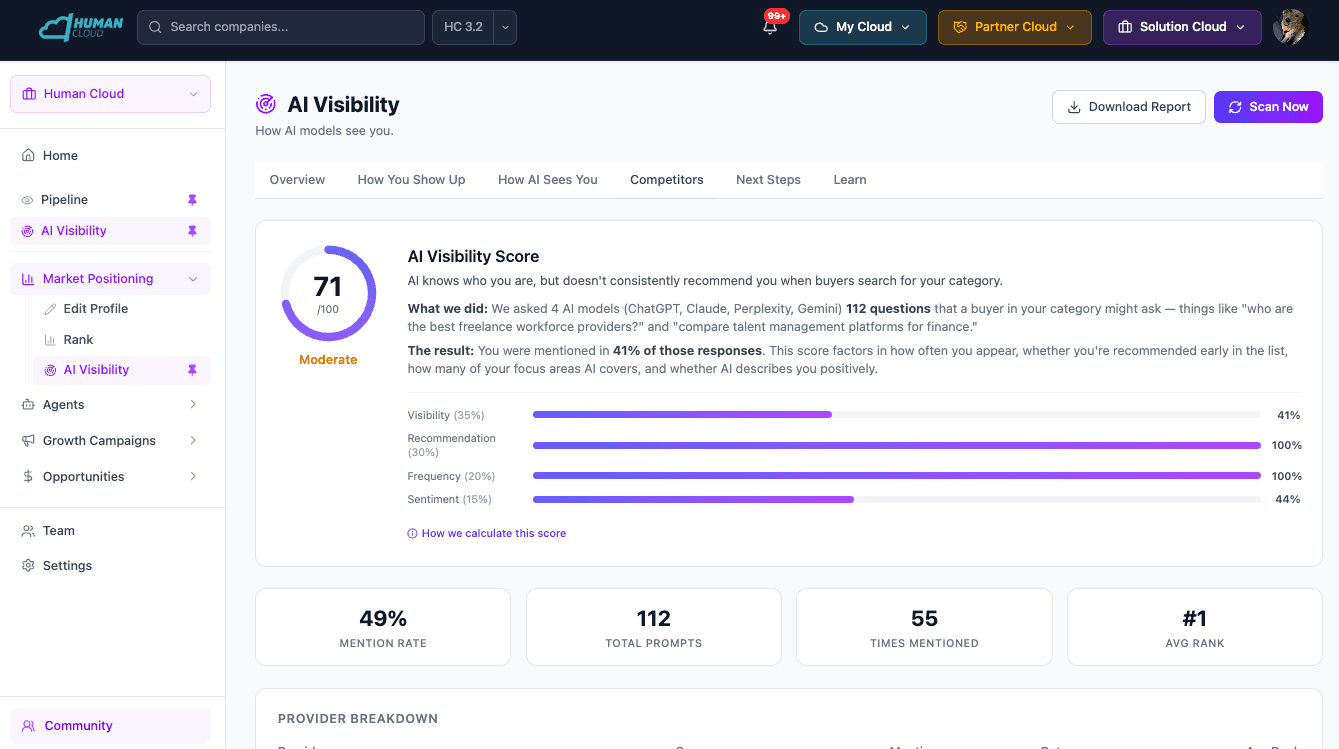This screenshot has height=749, width=1339.
Task: Click the Edit Profile pencil icon
Action: [x=51, y=309]
